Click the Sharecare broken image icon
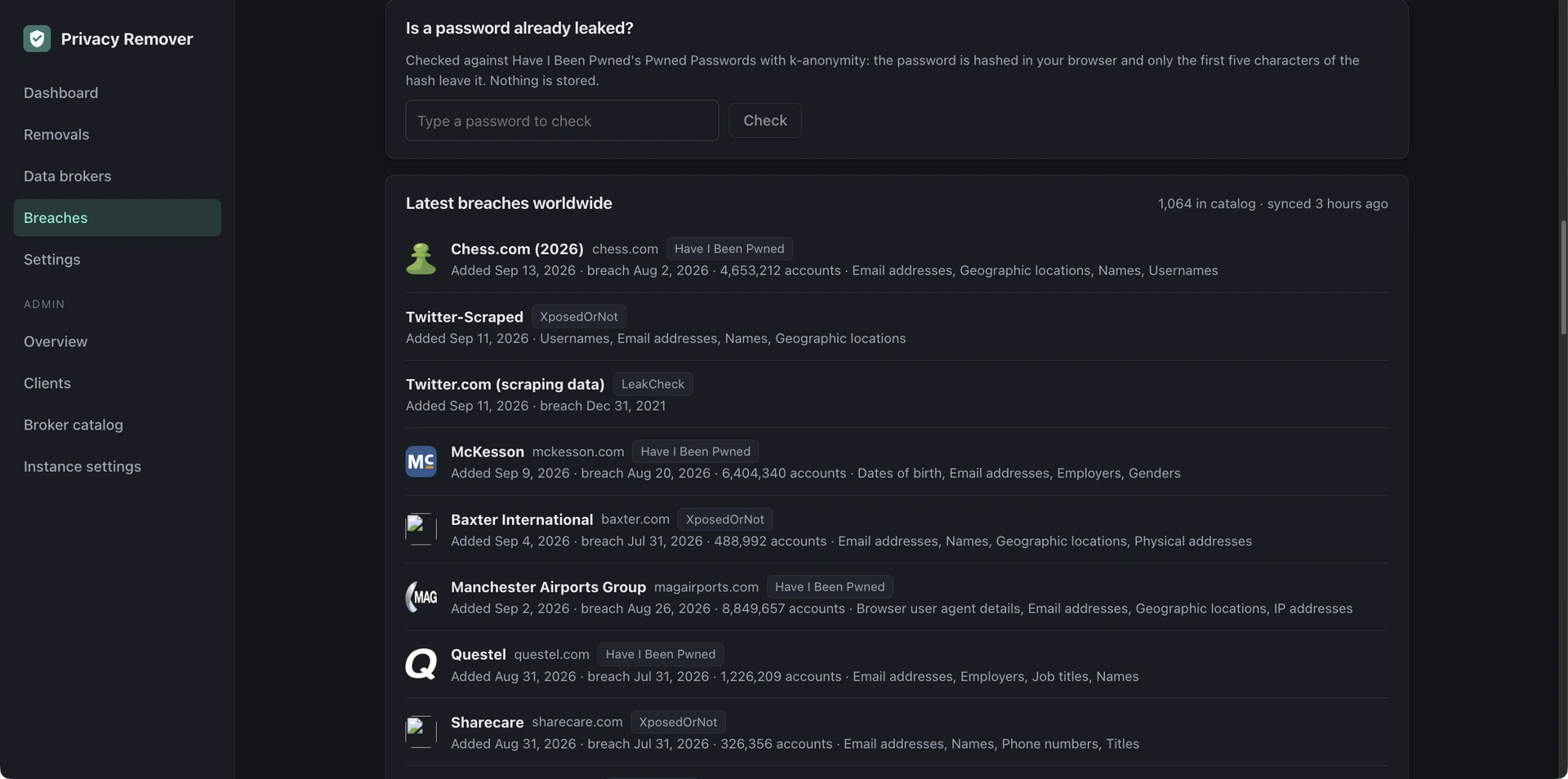The height and width of the screenshot is (779, 1568). click(421, 732)
